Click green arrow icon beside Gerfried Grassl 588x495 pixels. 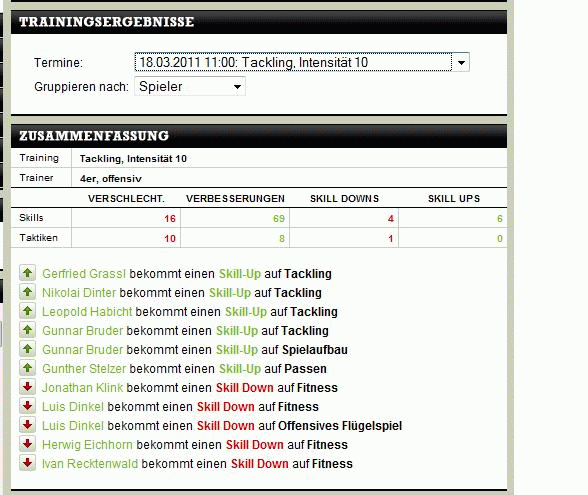[x=27, y=273]
